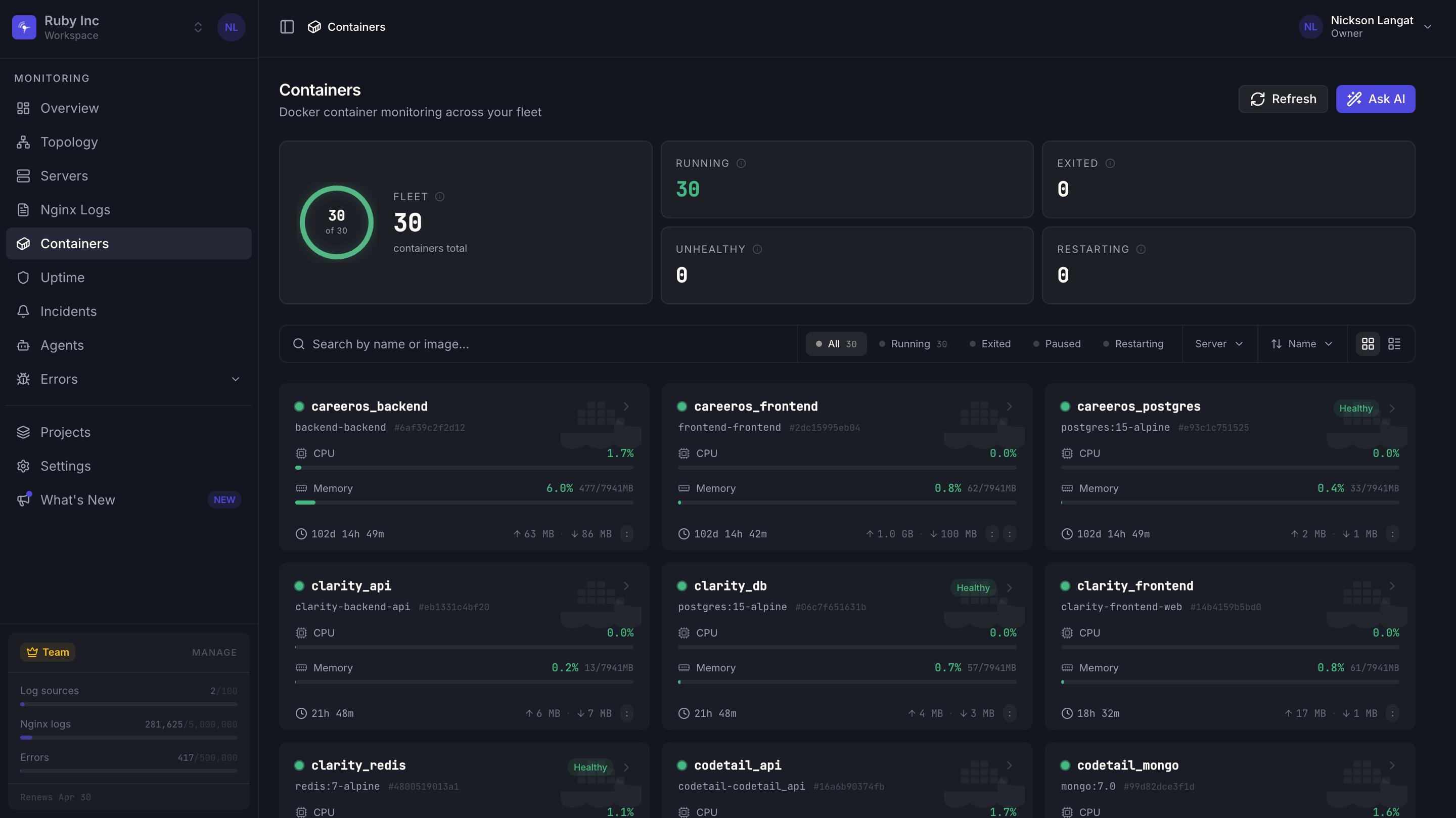Screen dimensions: 1456x818
Task: Click the clarity_frontend CPU chip icon
Action: [x=1067, y=633]
